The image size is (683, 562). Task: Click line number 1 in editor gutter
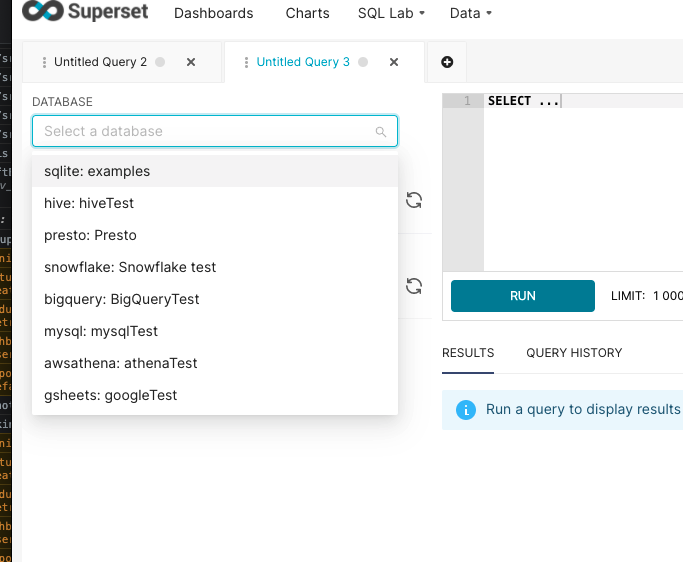(467, 101)
